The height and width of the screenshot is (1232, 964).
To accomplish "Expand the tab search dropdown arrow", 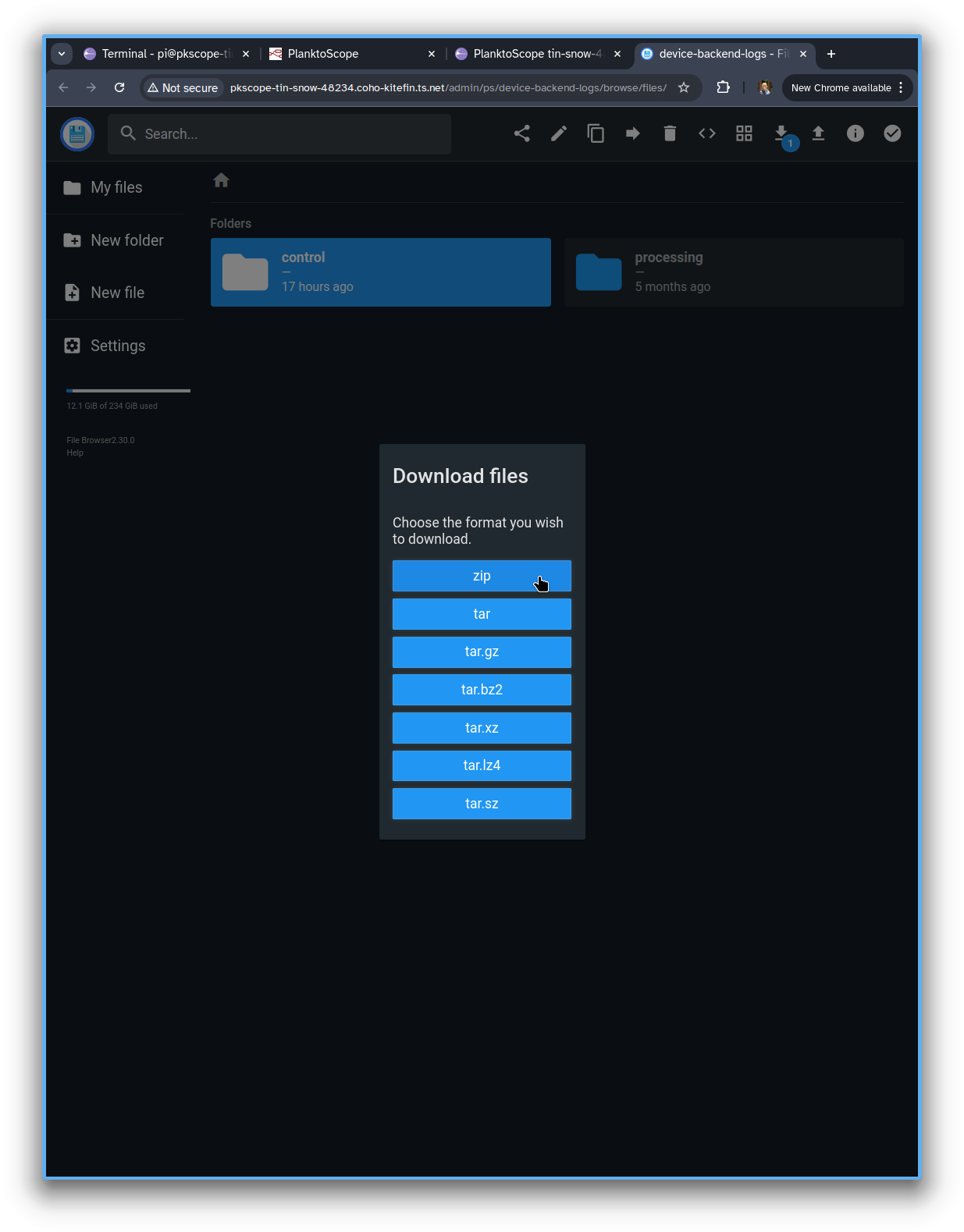I will (62, 54).
